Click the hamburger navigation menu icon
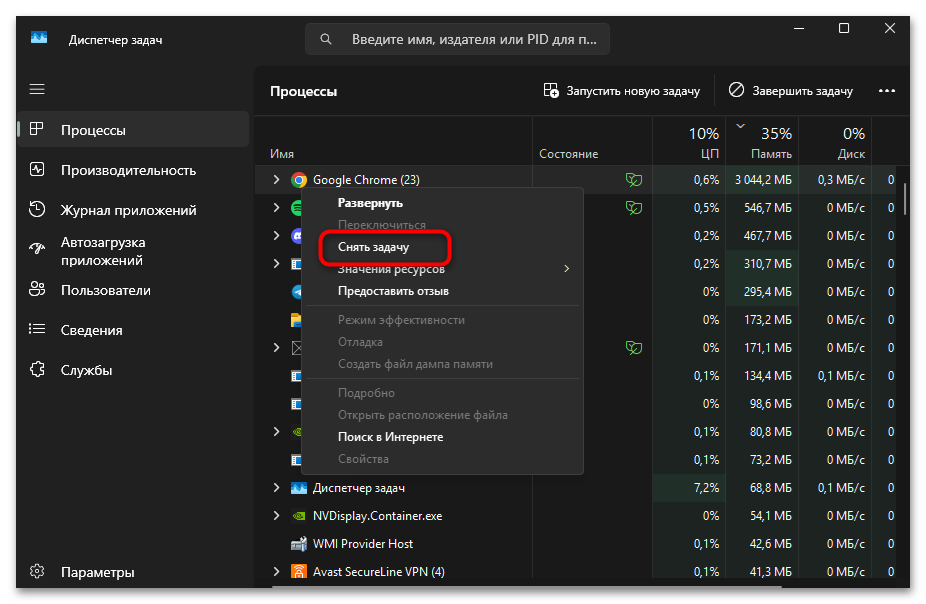 [37, 89]
